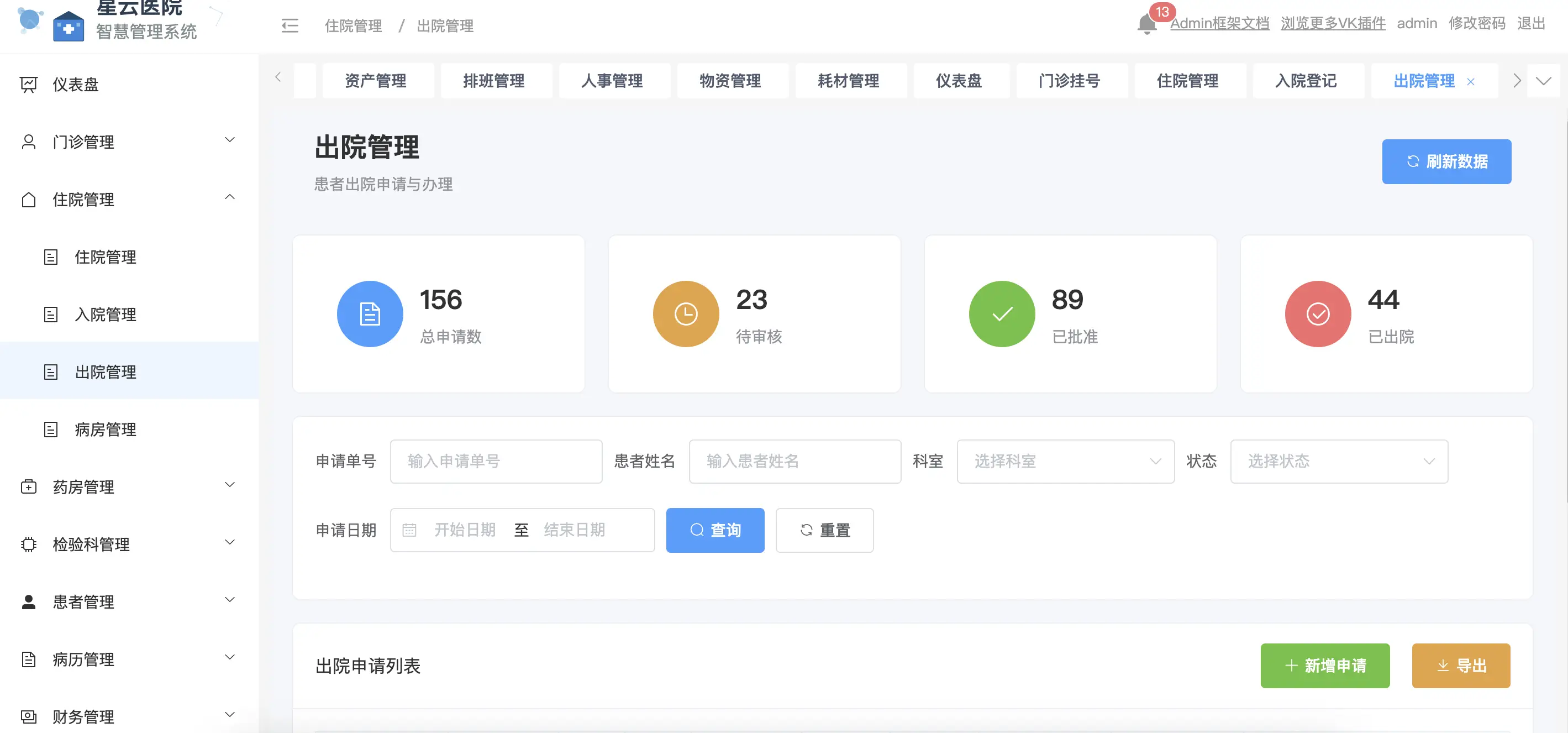Click the 输入申请单号 input field

pyautogui.click(x=496, y=462)
